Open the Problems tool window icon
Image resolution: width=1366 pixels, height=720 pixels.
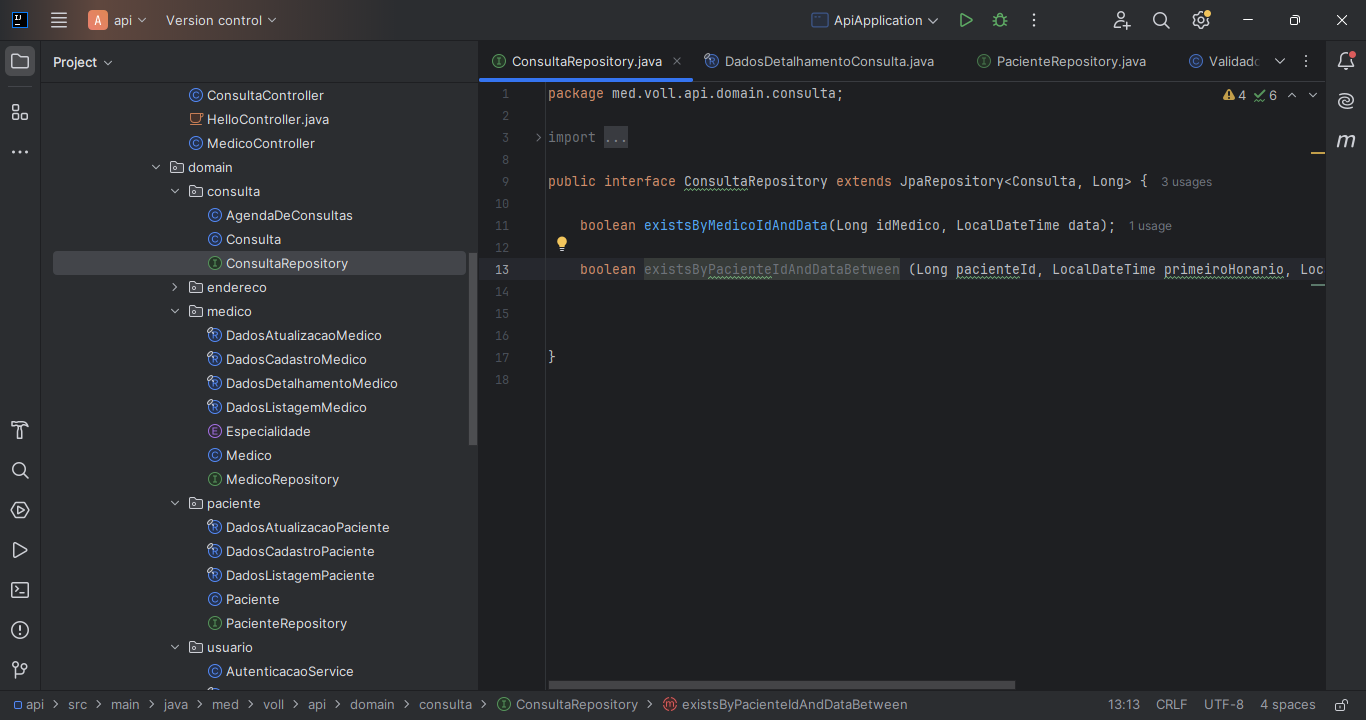pyautogui.click(x=20, y=630)
